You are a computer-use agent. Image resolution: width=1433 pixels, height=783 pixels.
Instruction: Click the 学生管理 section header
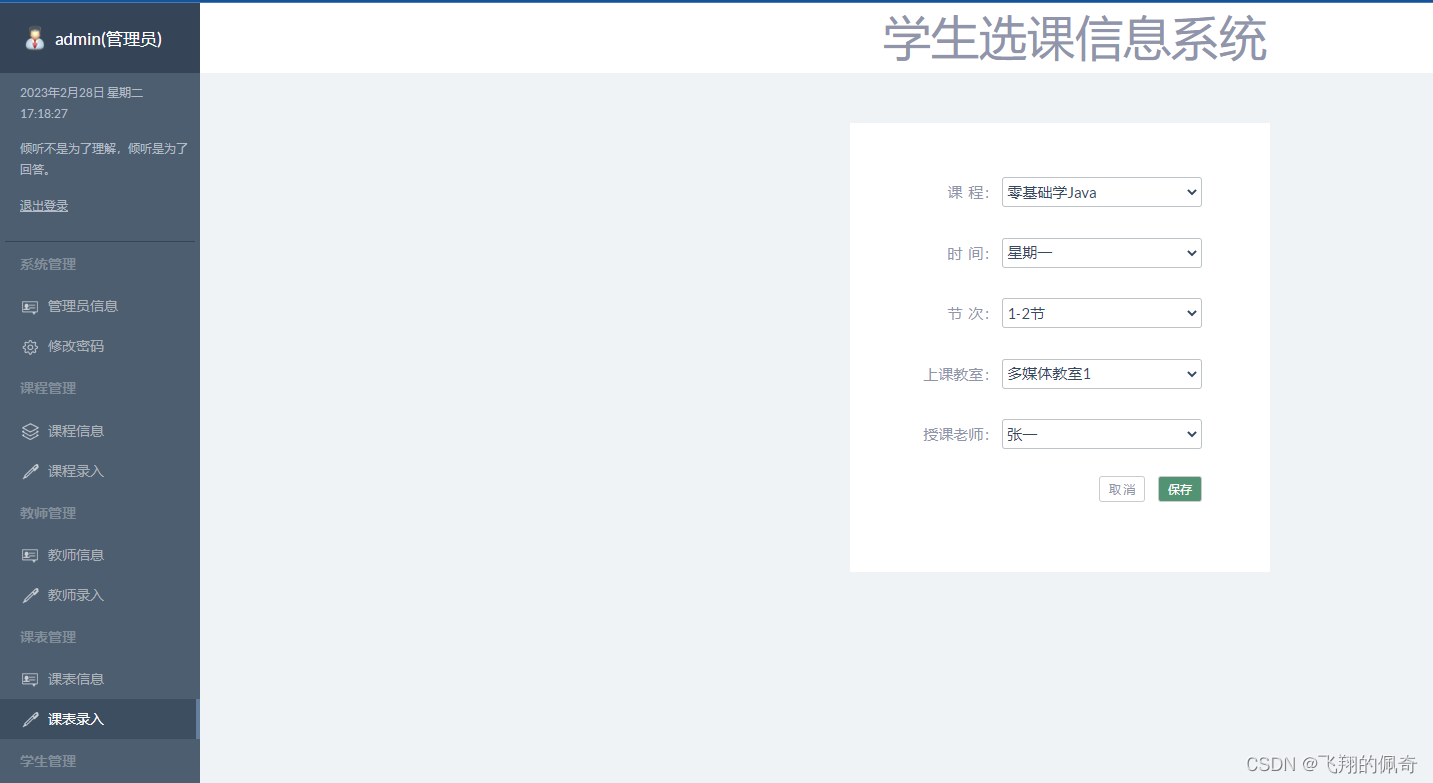coord(48,761)
